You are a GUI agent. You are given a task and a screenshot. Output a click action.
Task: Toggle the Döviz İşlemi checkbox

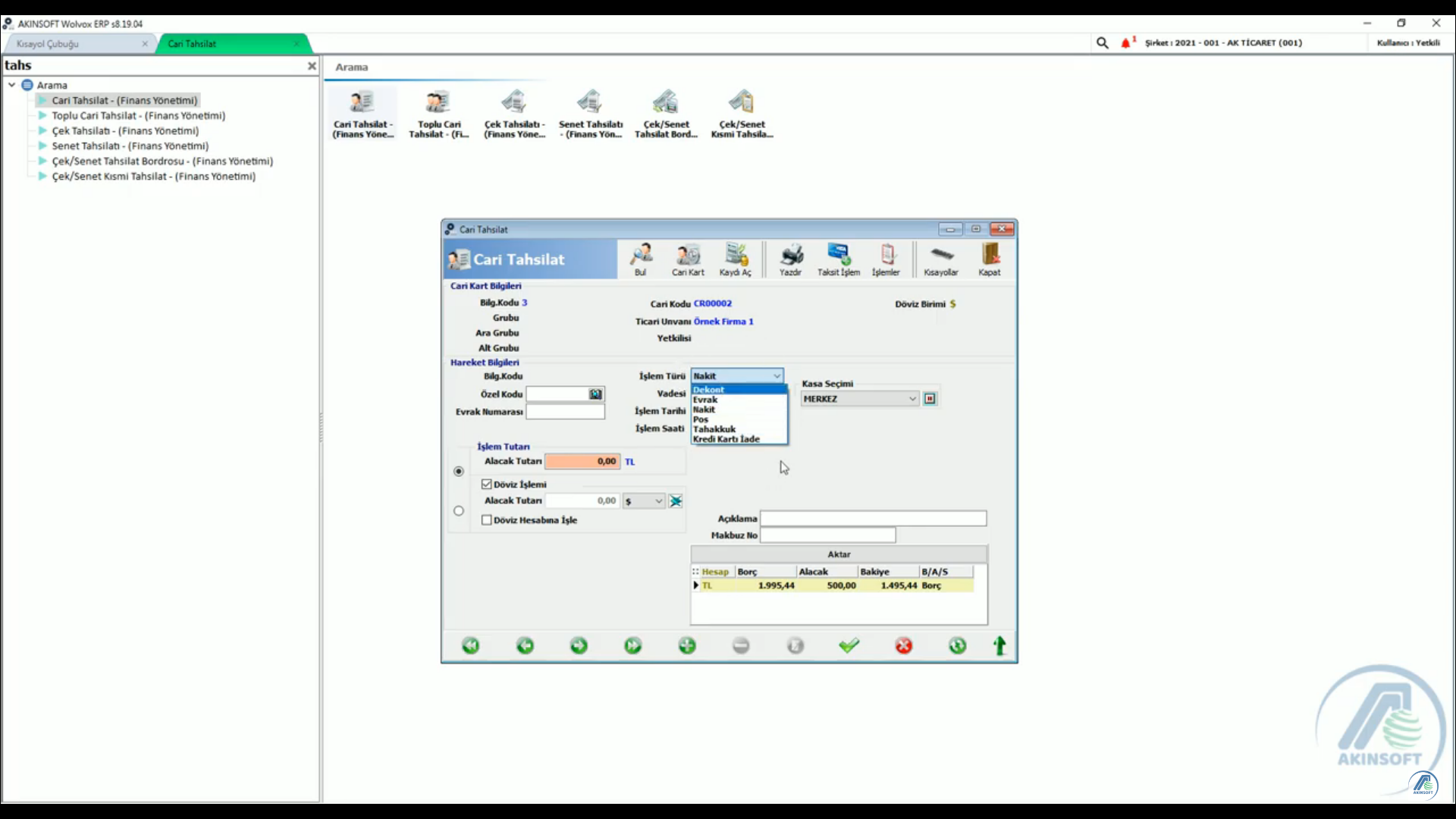pyautogui.click(x=487, y=484)
